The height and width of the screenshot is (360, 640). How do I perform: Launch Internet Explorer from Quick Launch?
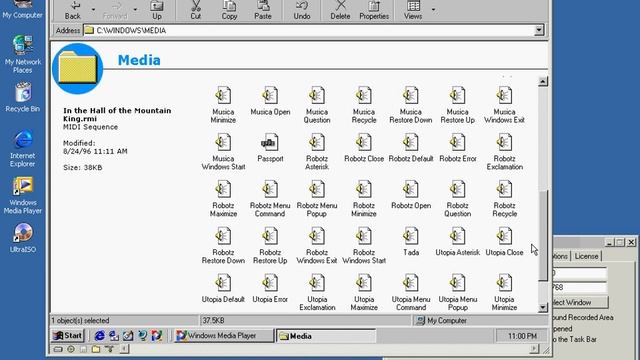(99, 336)
